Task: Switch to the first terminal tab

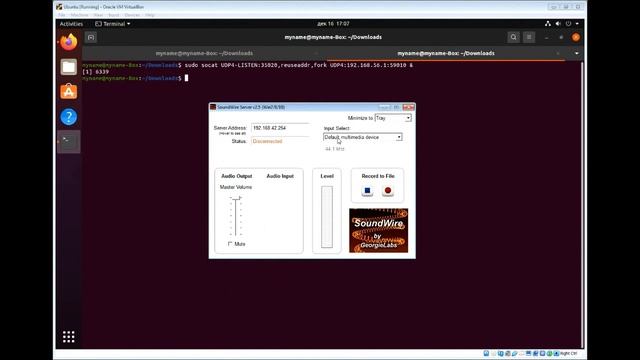Action: tap(204, 53)
